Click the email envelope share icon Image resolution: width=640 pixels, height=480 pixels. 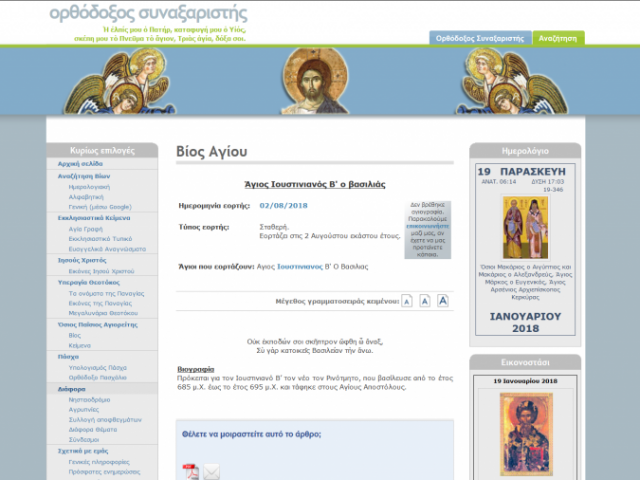coord(211,472)
